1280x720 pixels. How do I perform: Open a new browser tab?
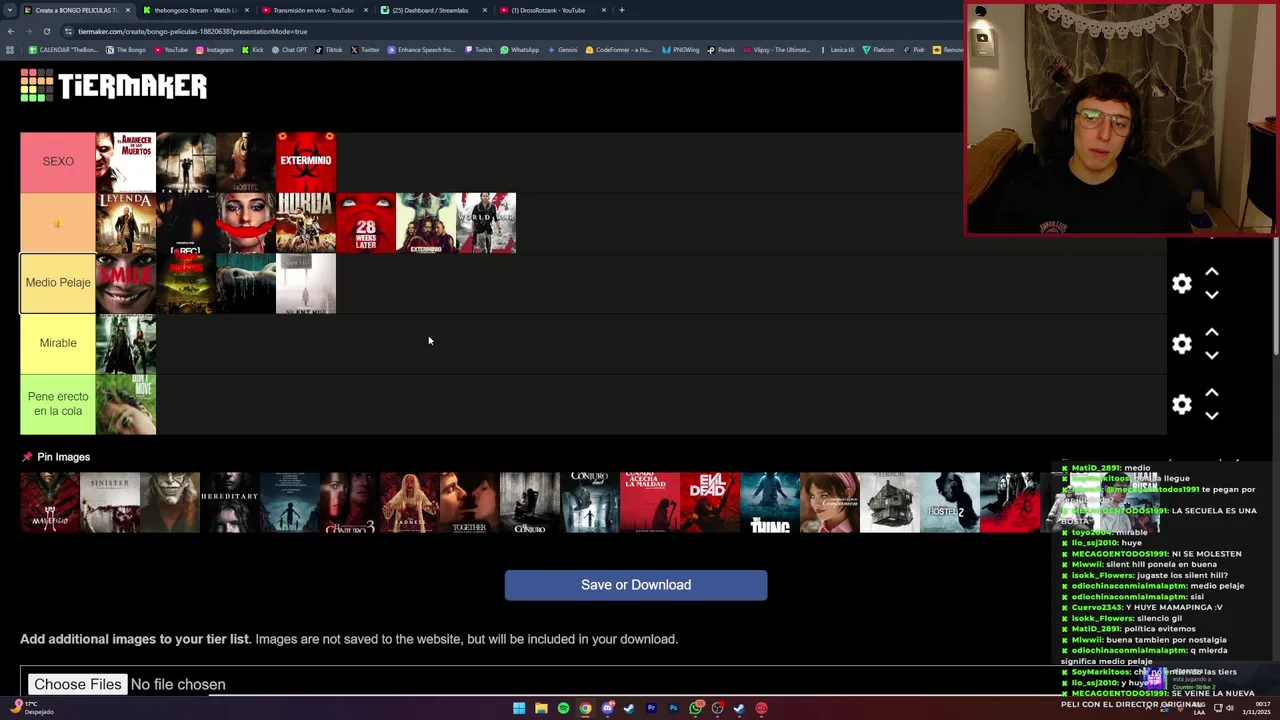tap(622, 10)
